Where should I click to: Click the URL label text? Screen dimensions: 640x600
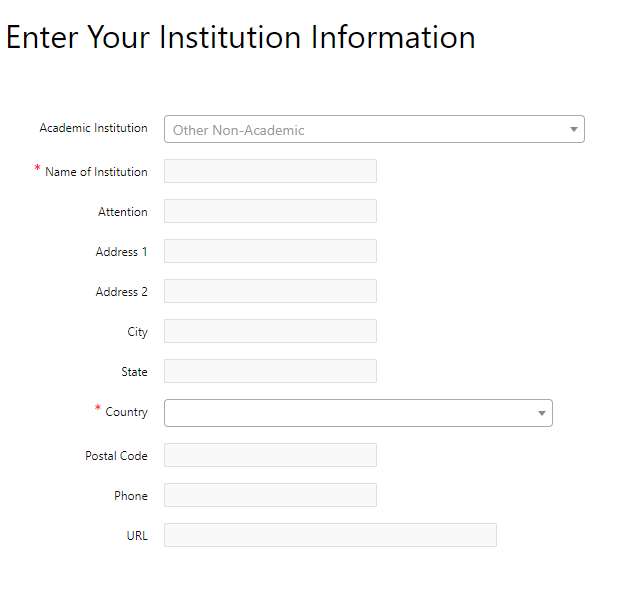coord(137,536)
